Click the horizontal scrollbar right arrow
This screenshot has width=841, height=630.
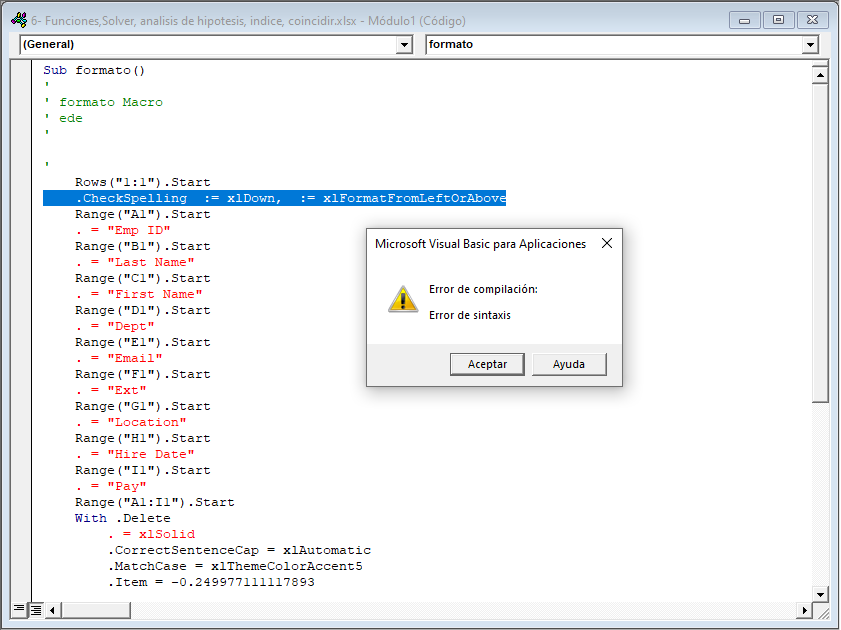(805, 609)
